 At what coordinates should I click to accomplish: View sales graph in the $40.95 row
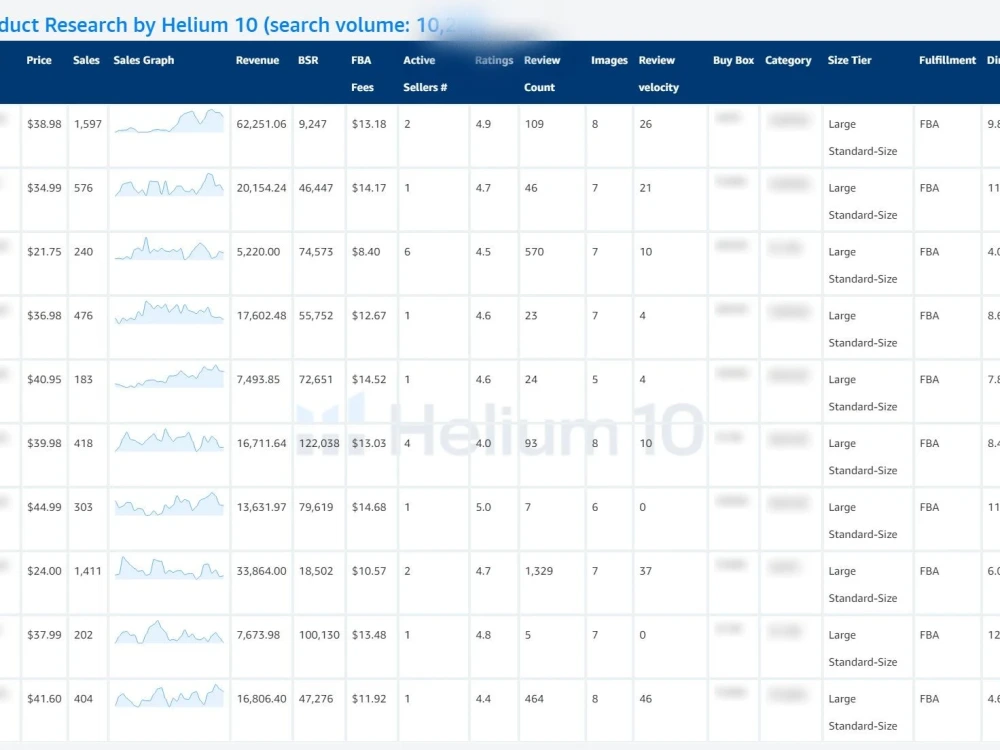[169, 376]
